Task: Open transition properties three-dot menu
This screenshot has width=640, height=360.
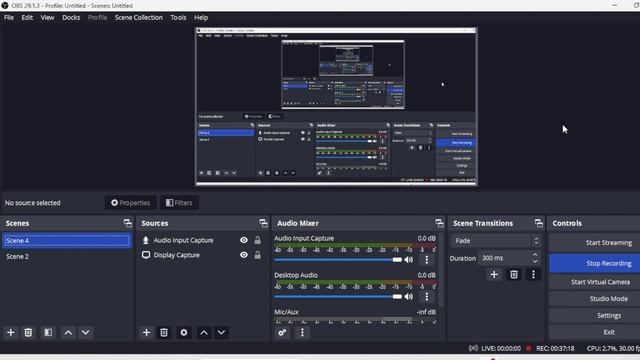Action: [x=533, y=274]
